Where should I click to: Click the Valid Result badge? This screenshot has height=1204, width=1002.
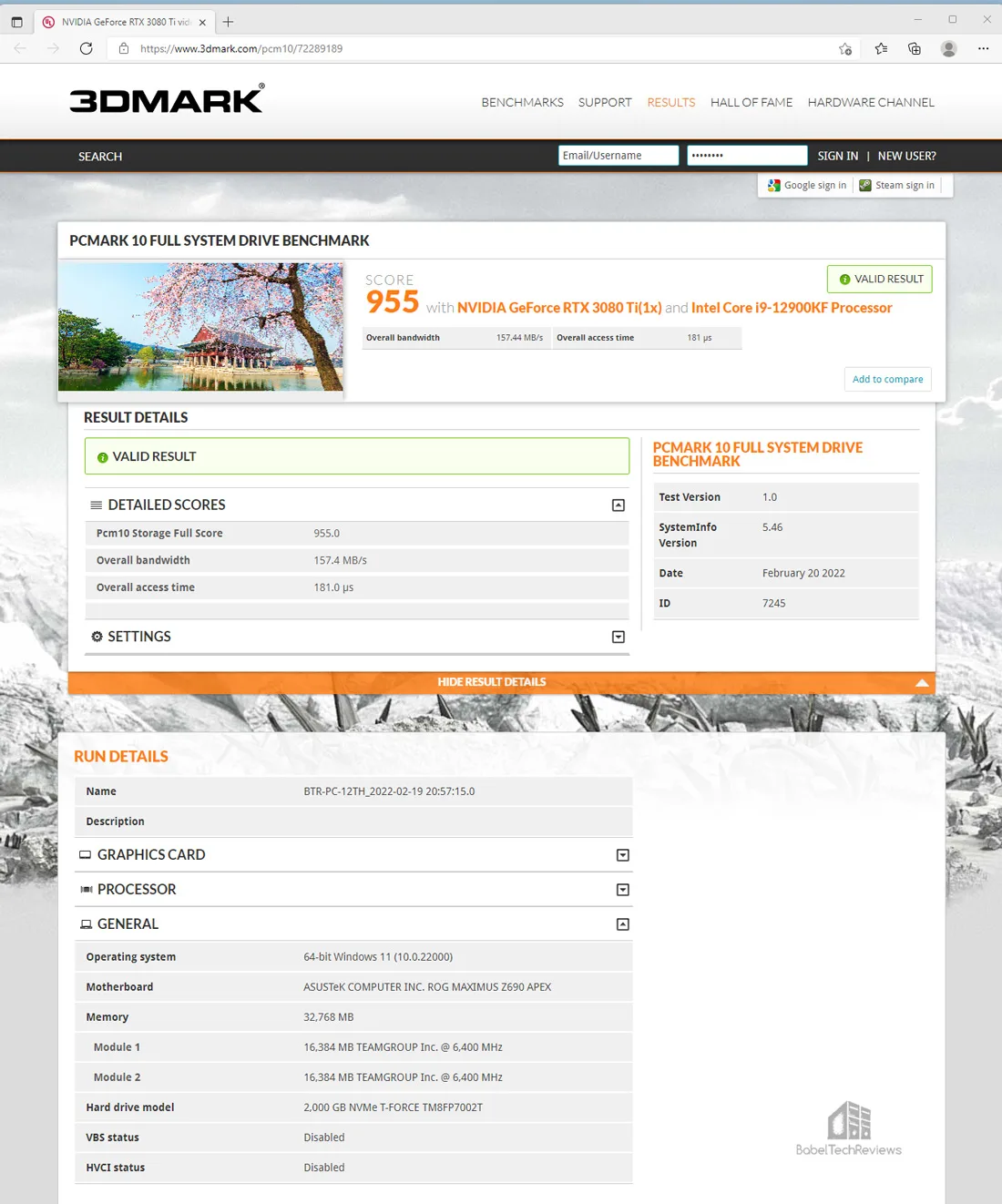[x=880, y=279]
